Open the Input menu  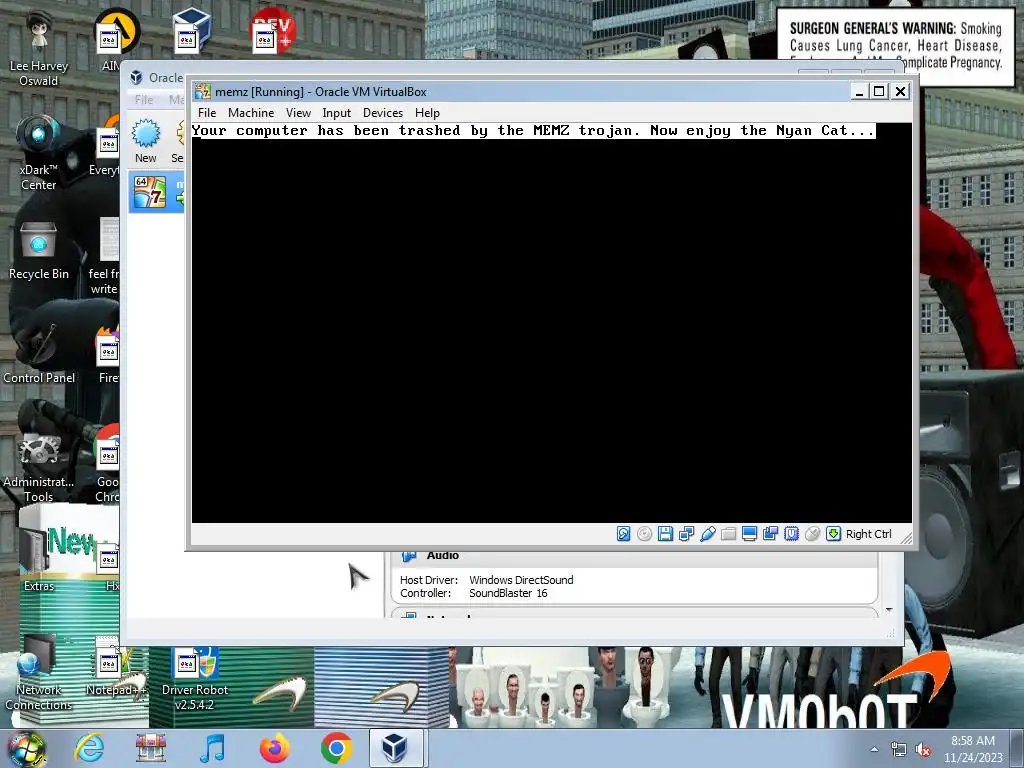tap(336, 112)
